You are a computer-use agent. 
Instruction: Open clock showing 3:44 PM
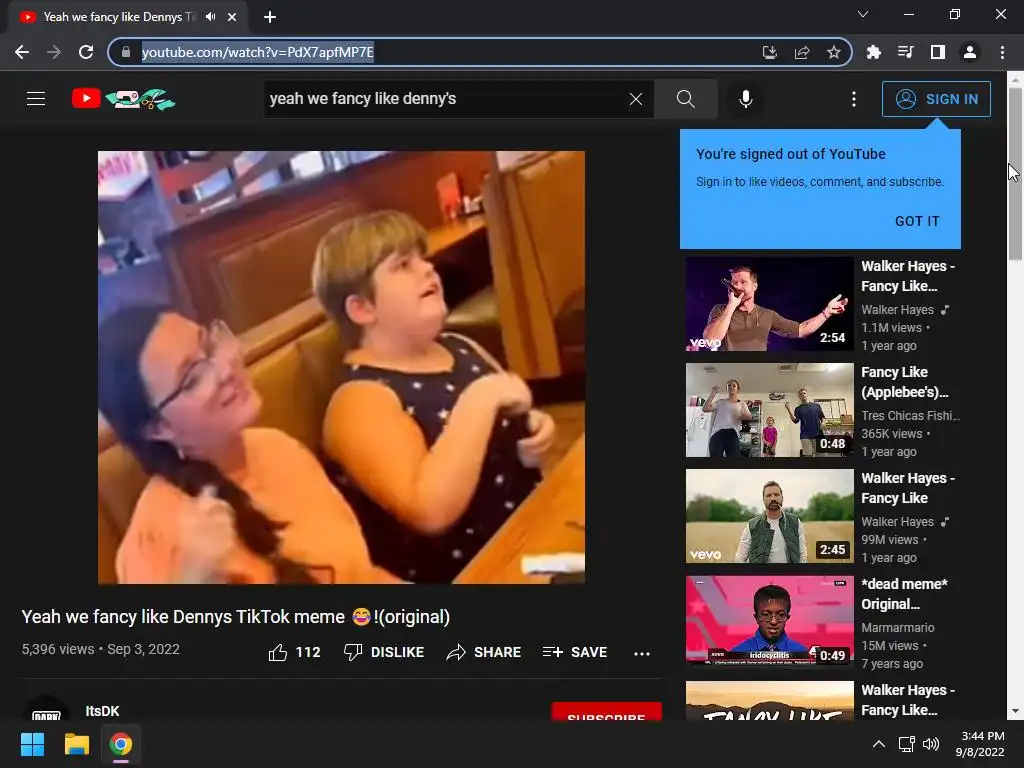pos(980,744)
